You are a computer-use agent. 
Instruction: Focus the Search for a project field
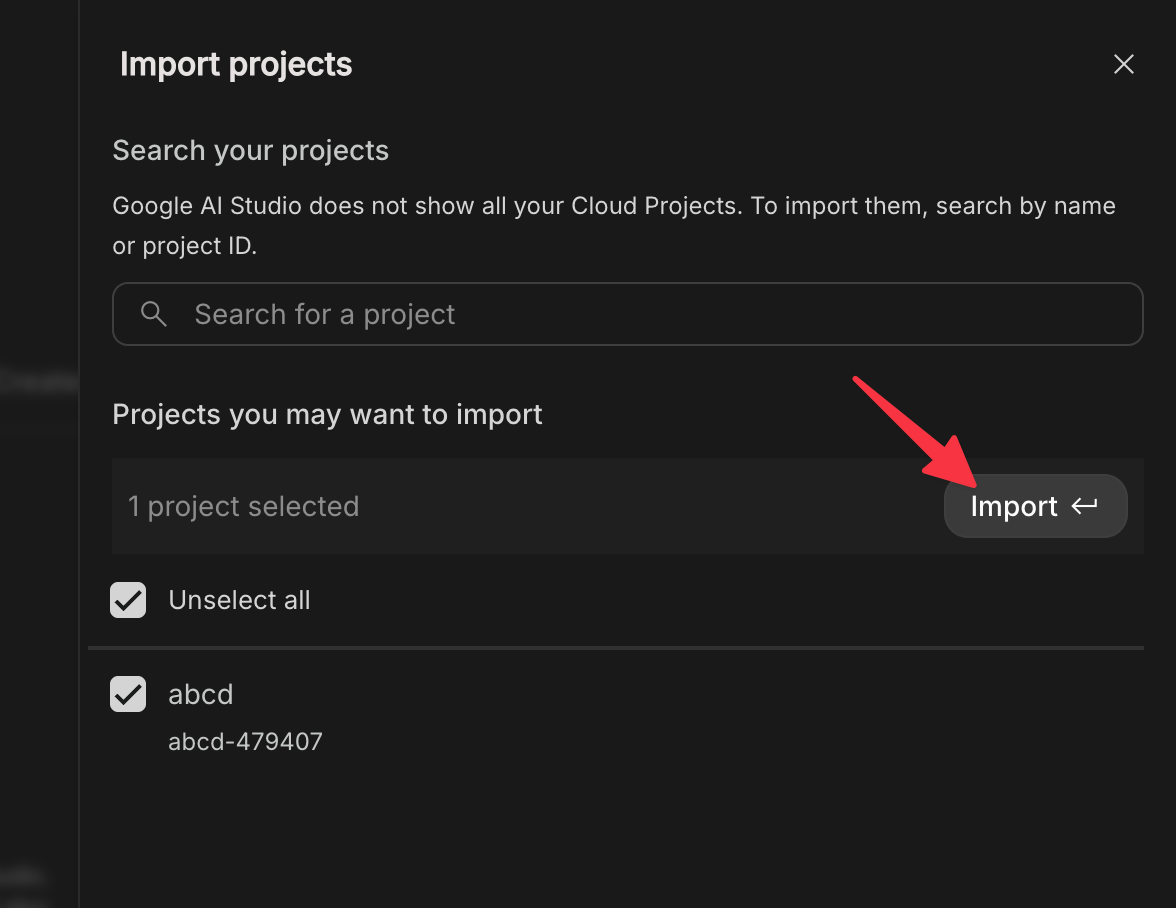pos(640,314)
